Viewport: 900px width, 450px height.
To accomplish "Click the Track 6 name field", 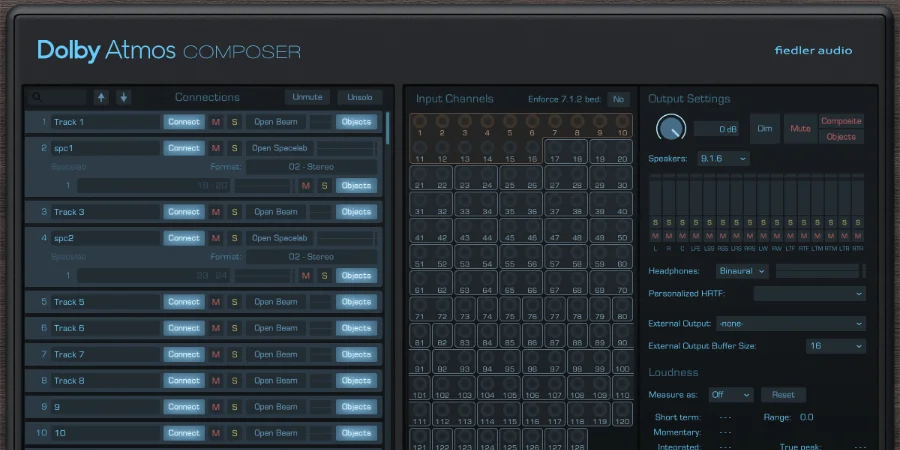I will 106,328.
